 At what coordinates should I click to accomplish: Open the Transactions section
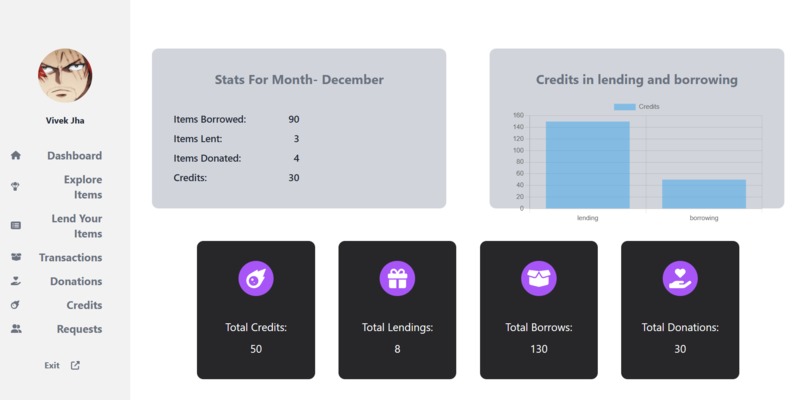coord(70,257)
